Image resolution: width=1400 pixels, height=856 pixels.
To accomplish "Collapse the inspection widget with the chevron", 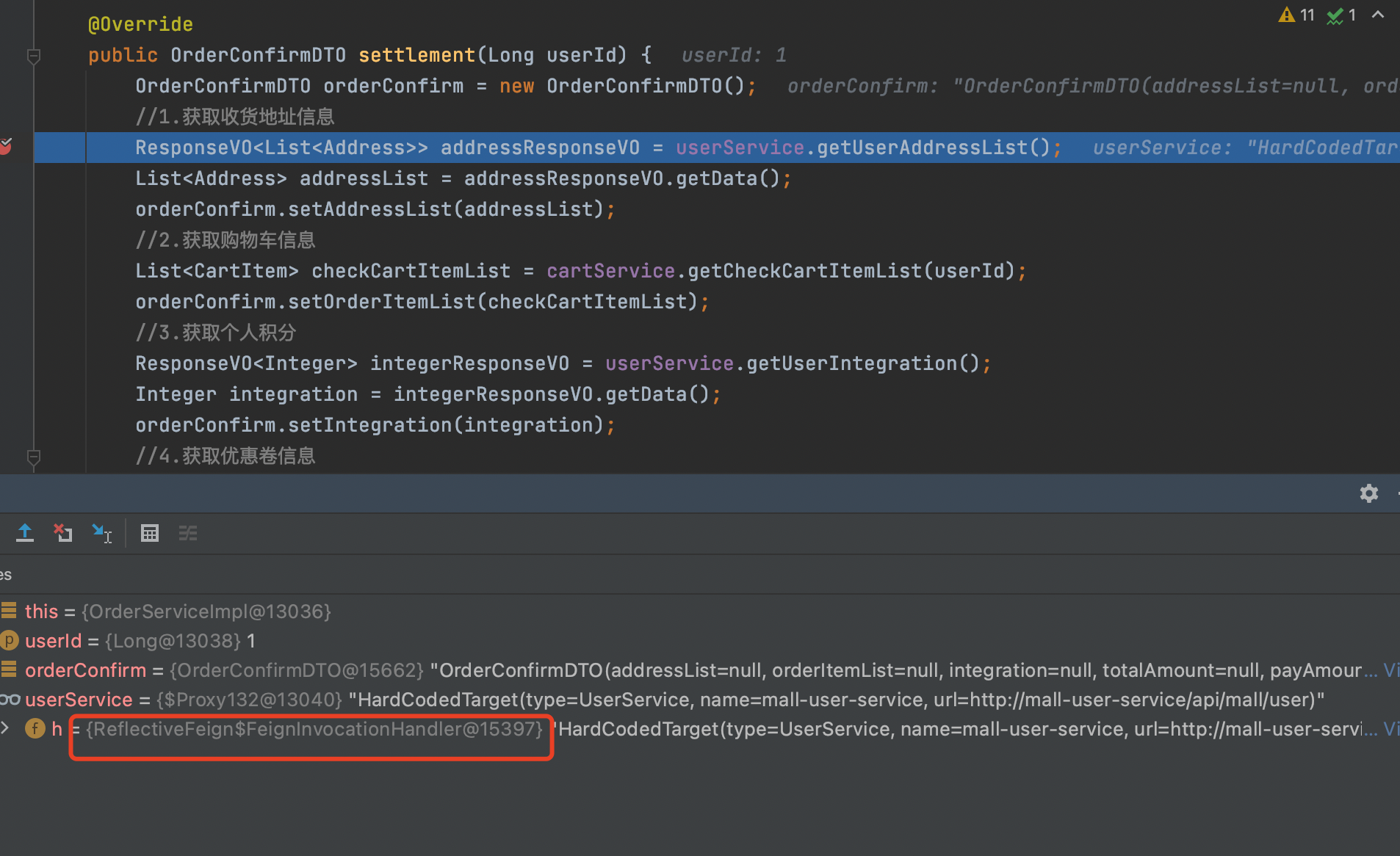I will click(1379, 15).
